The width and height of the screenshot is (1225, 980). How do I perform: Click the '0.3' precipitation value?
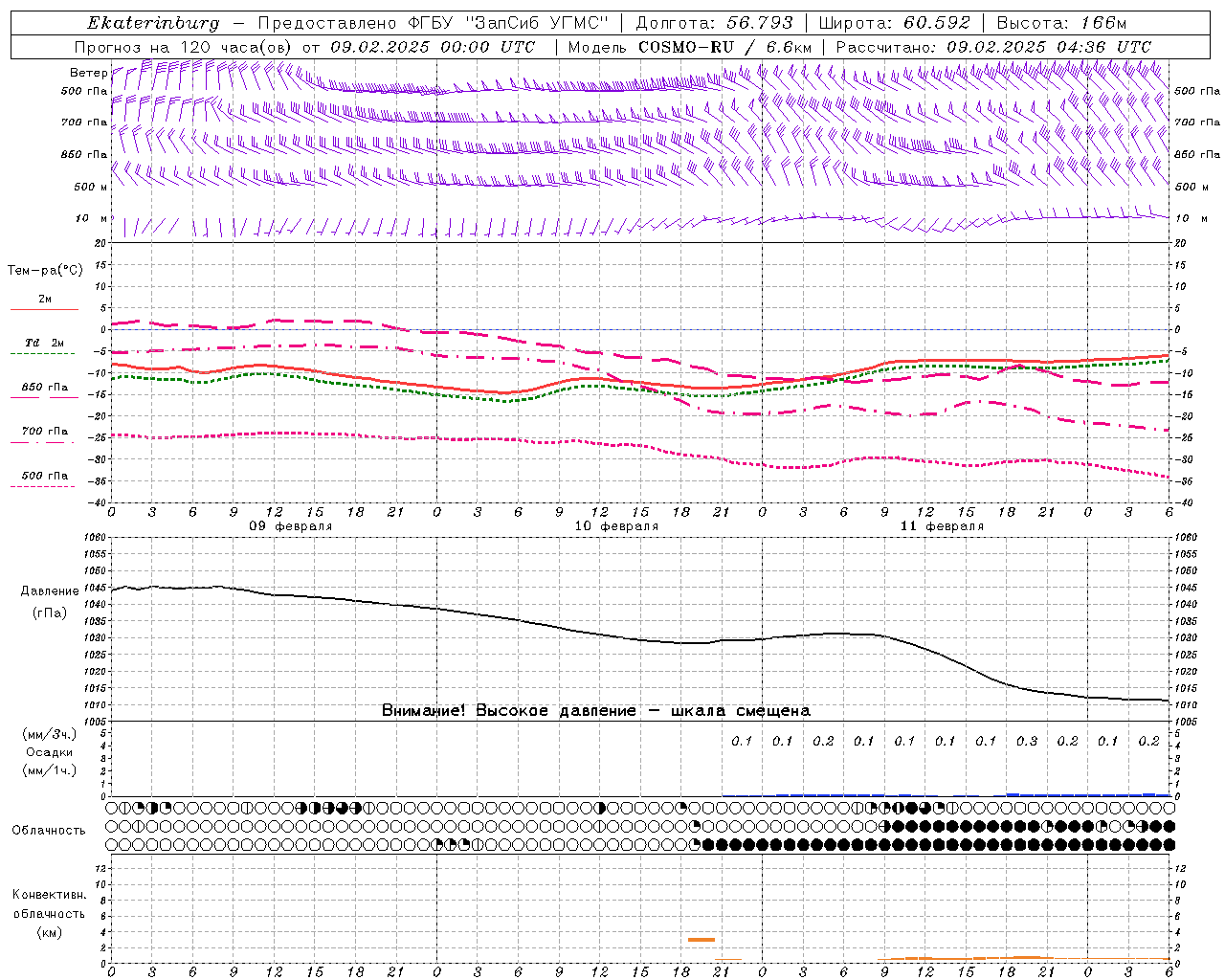(x=1027, y=741)
